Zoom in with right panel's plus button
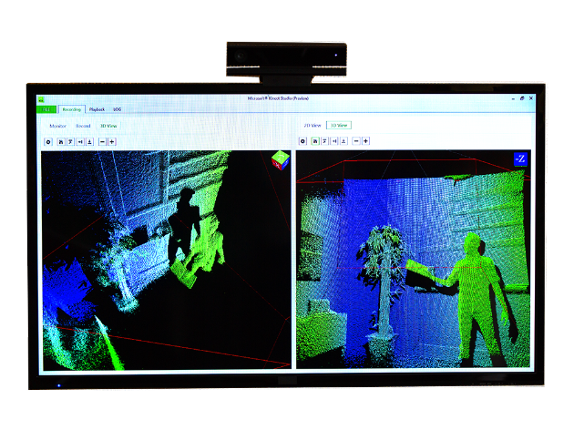The width and height of the screenshot is (574, 430). (366, 141)
